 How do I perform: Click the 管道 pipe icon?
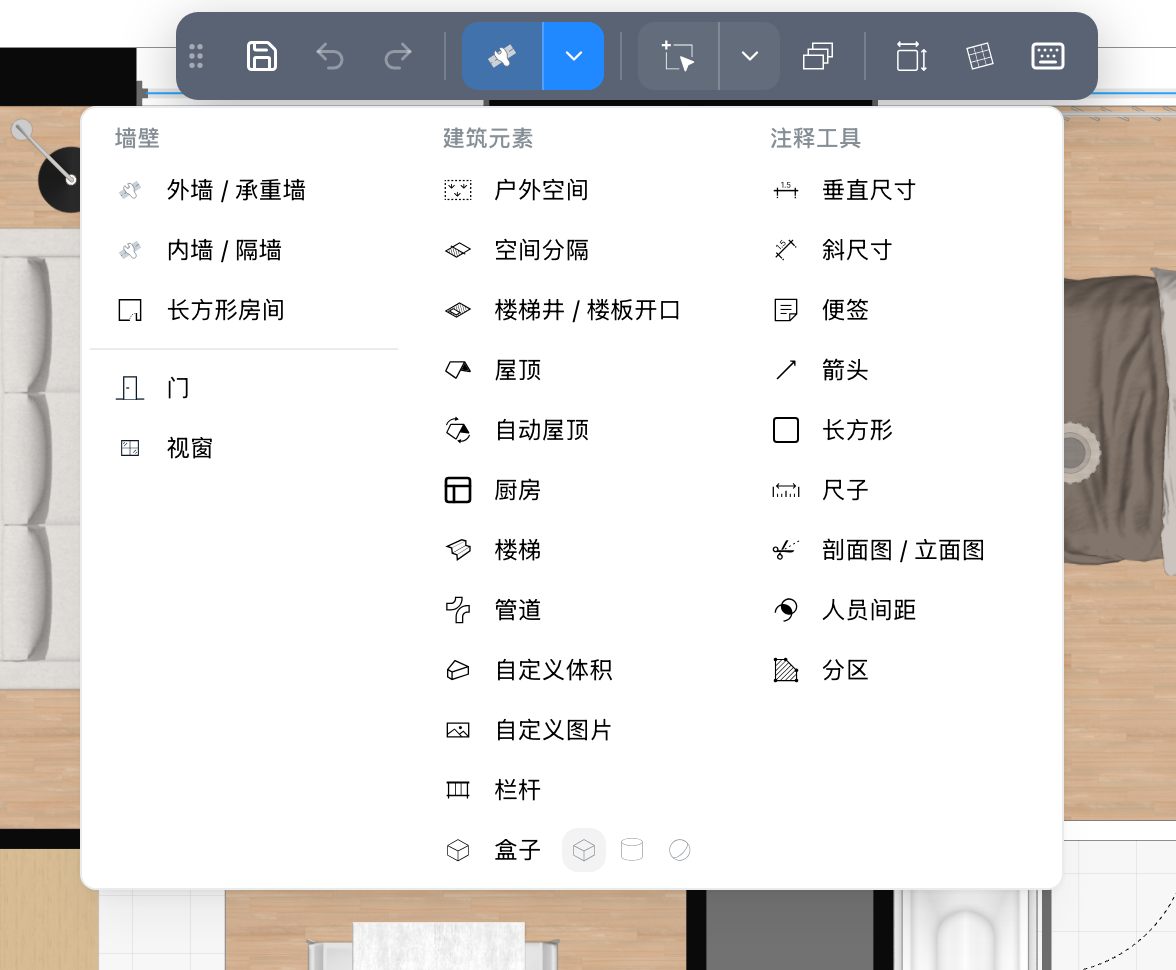click(x=458, y=610)
